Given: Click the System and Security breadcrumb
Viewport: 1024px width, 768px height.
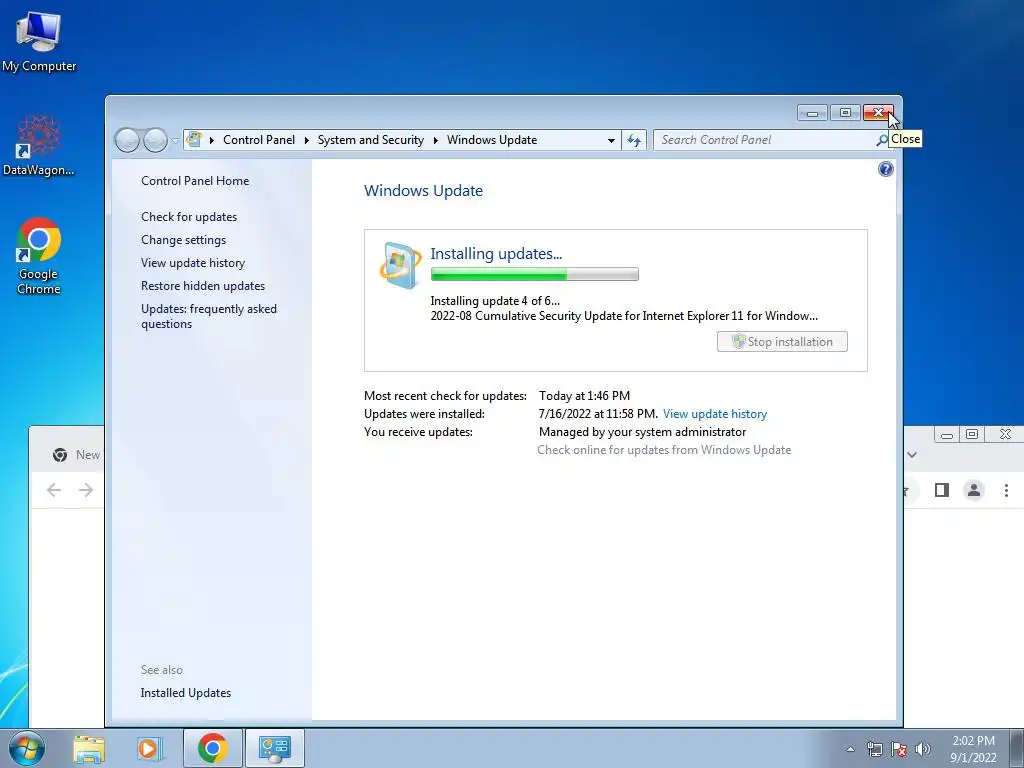Looking at the screenshot, I should point(370,140).
